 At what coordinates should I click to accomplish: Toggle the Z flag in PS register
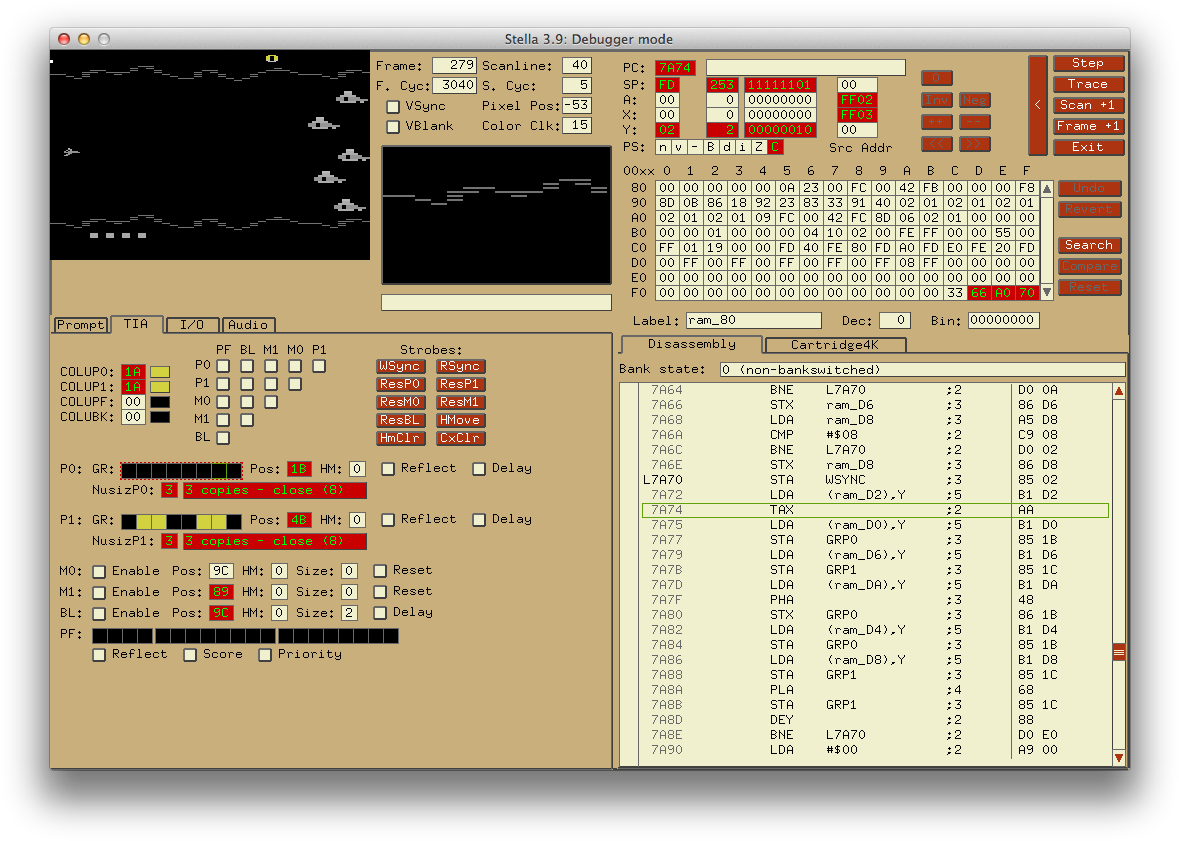pos(758,147)
